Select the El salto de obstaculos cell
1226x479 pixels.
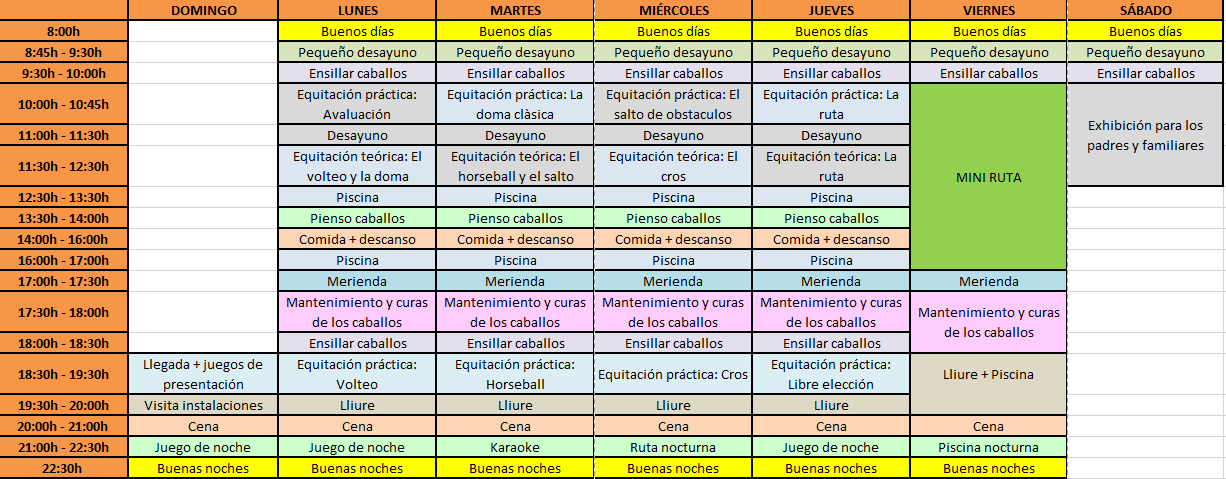(673, 104)
